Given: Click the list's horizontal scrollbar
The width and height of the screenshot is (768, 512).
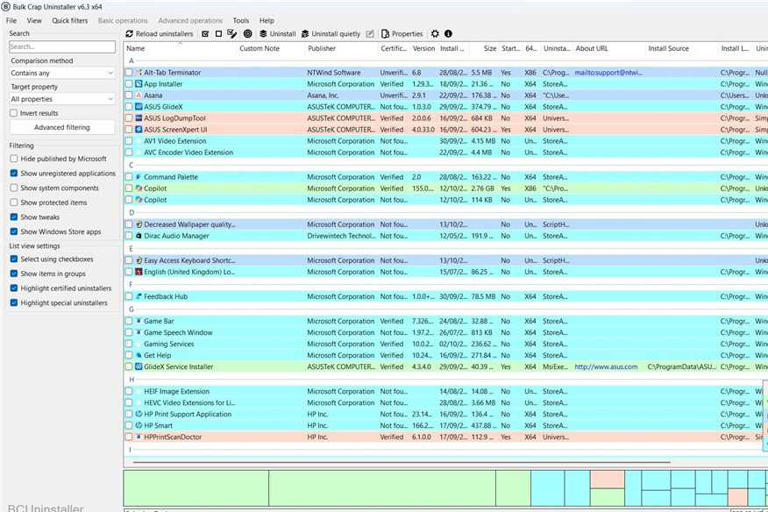Looking at the screenshot, I should (401, 462).
